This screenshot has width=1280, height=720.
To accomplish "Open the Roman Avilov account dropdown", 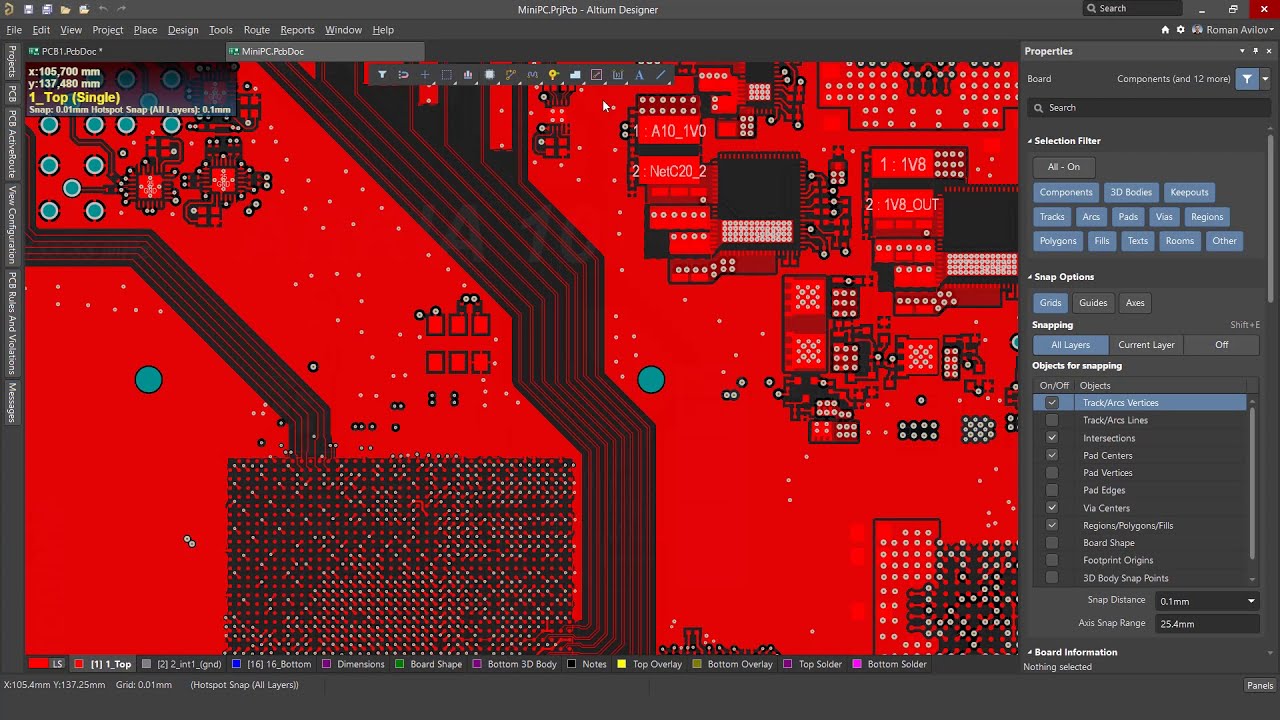I will tap(1273, 30).
